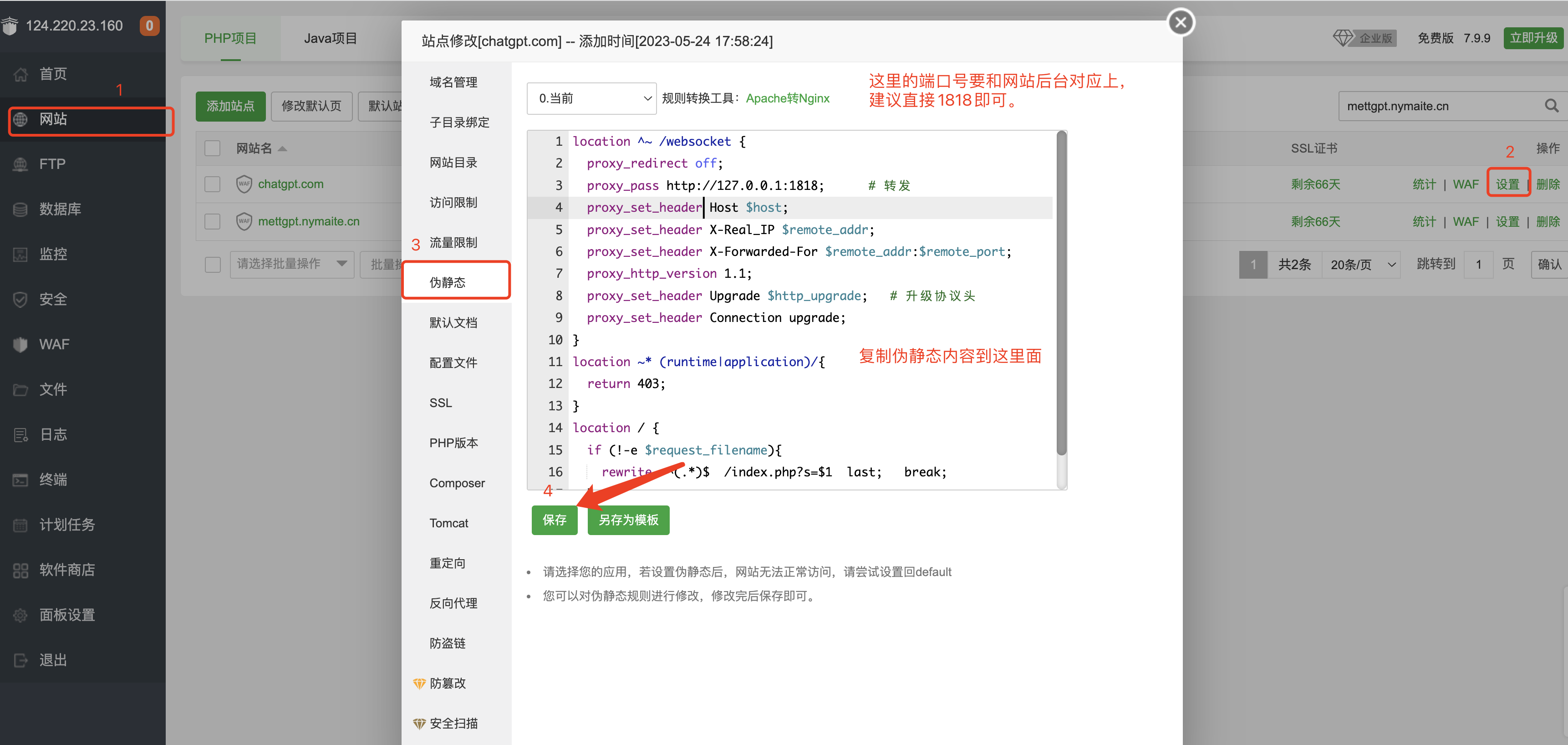Change the 20条/页 page size dropdown

1361,264
